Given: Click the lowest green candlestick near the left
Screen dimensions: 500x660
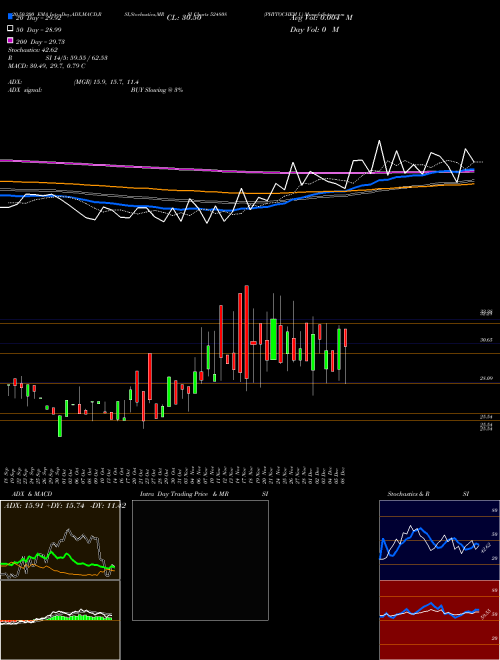Looking at the screenshot, I should click(x=60, y=426).
